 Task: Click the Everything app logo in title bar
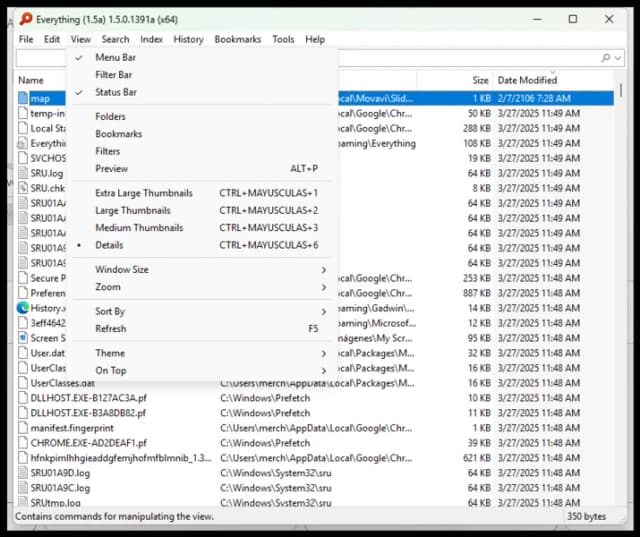[x=26, y=19]
